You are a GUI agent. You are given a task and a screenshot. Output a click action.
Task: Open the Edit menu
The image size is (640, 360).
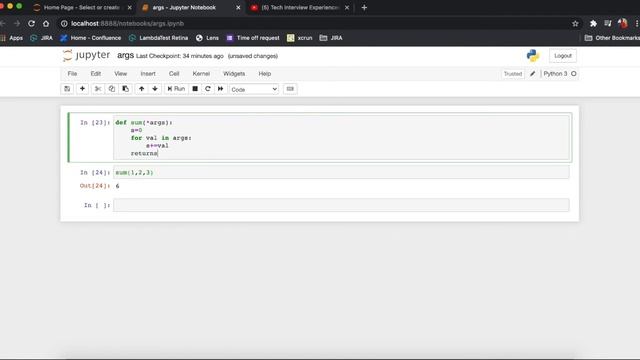tap(96, 74)
